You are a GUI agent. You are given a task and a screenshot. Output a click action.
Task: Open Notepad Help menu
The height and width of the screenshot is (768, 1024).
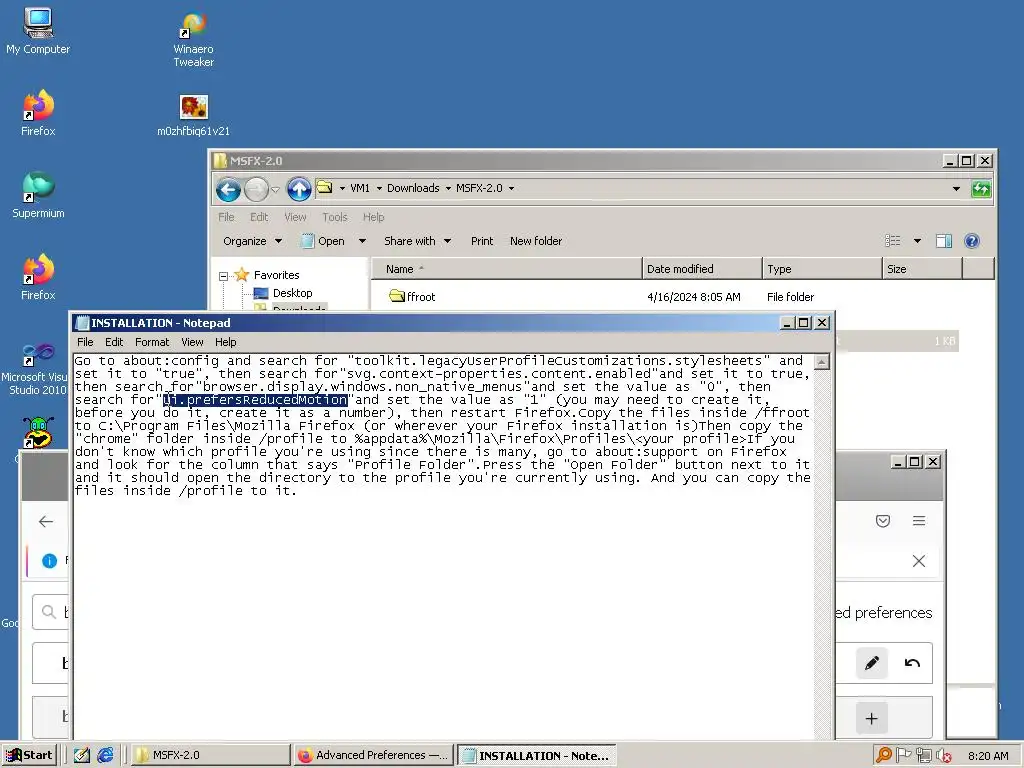[225, 342]
